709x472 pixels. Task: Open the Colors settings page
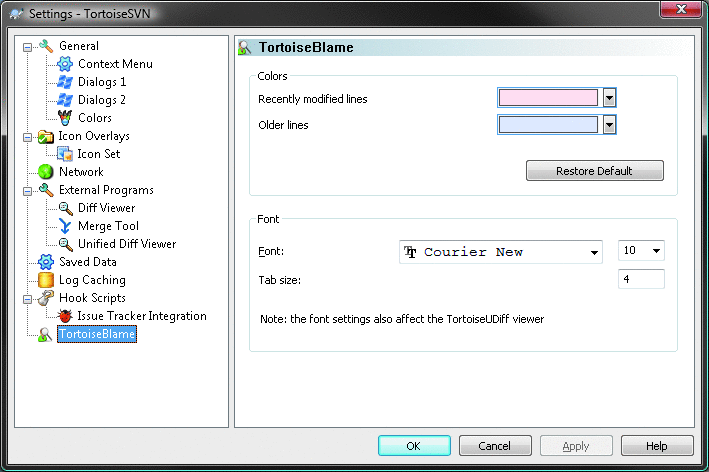tap(95, 118)
